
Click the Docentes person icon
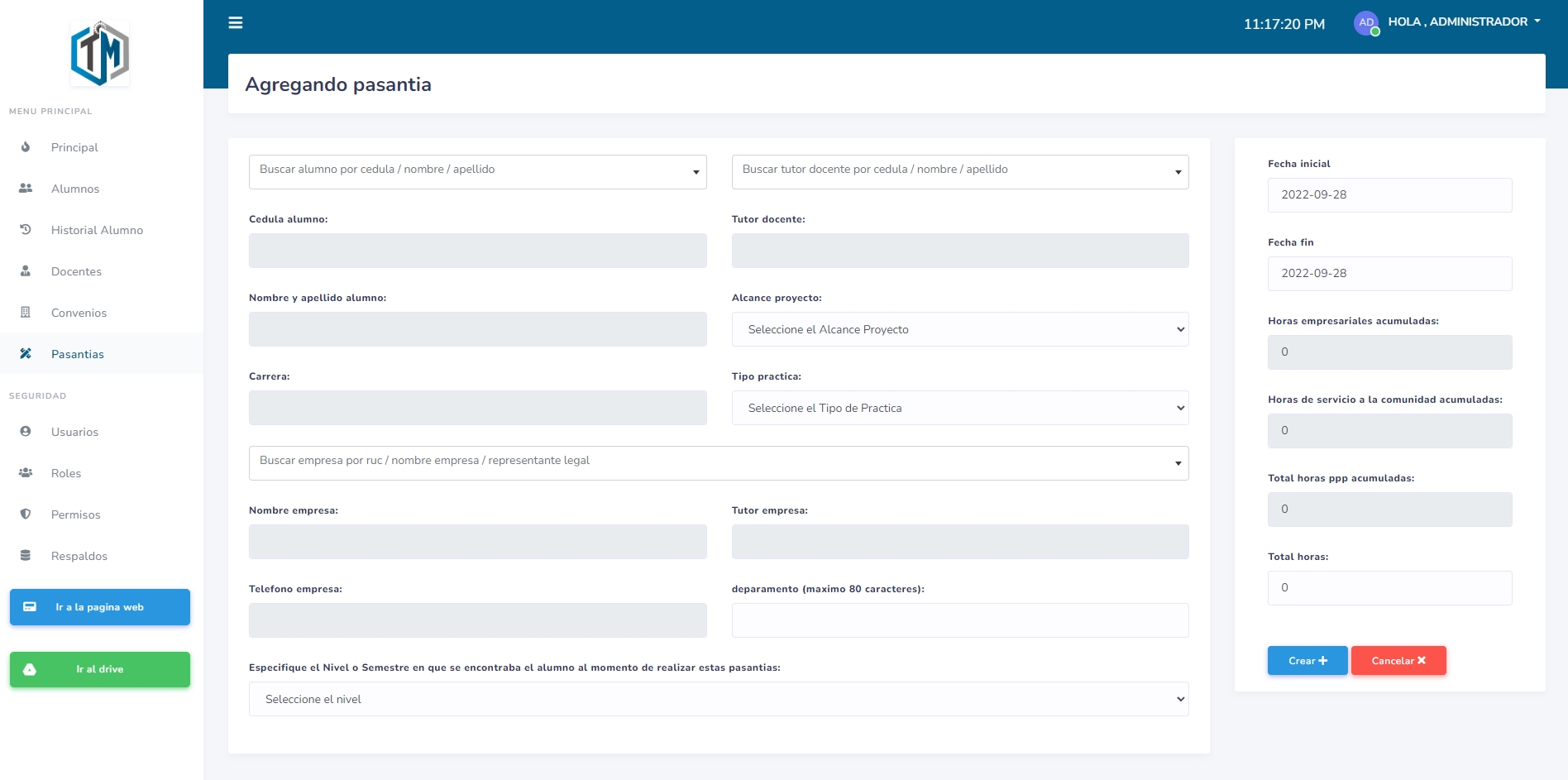click(26, 271)
